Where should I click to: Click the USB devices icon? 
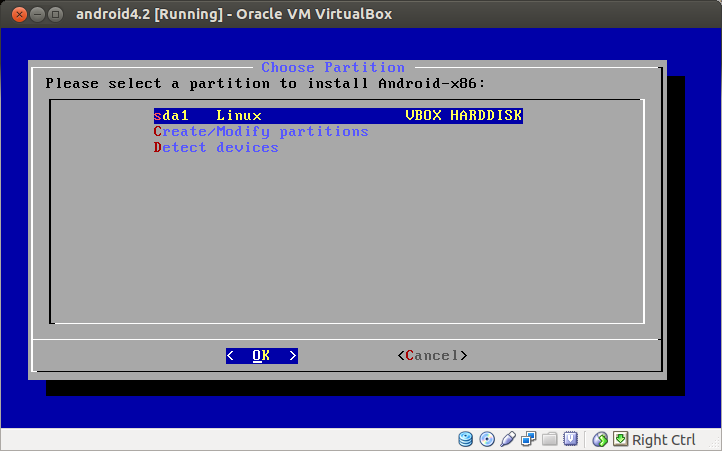(508, 439)
